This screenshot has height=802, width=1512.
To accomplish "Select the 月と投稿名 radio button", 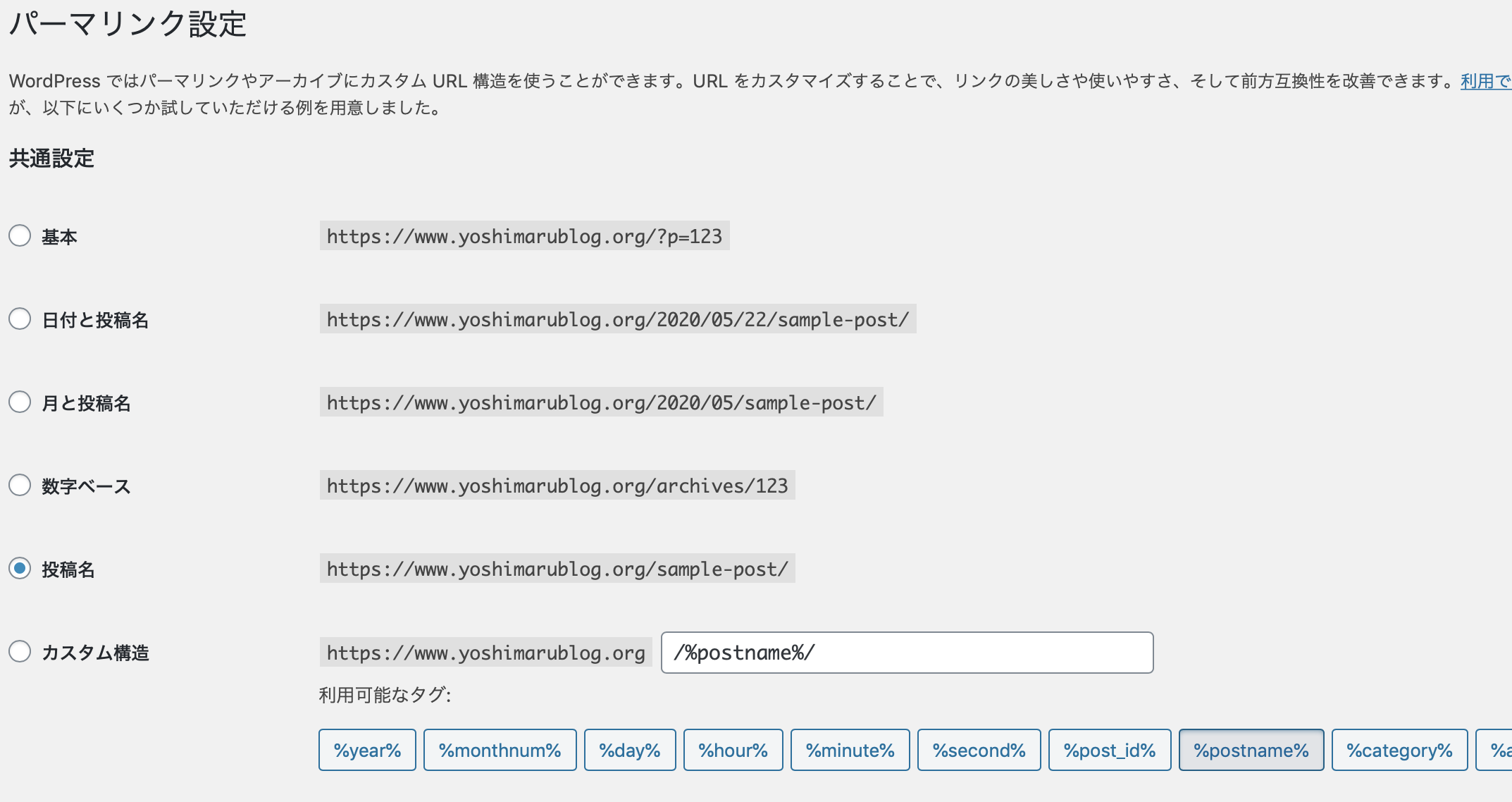I will click(20, 402).
